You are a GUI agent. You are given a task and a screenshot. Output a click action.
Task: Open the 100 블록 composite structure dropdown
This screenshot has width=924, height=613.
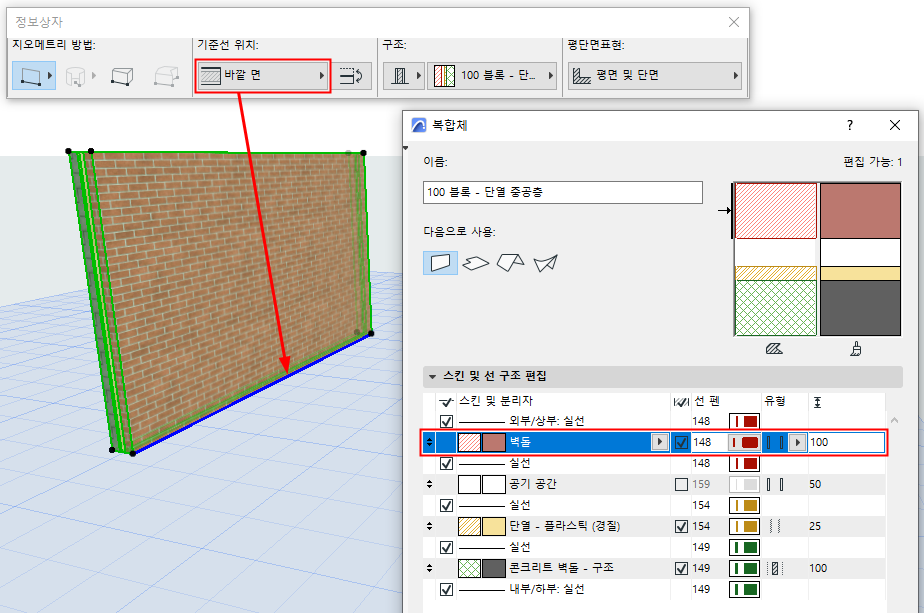[492, 75]
